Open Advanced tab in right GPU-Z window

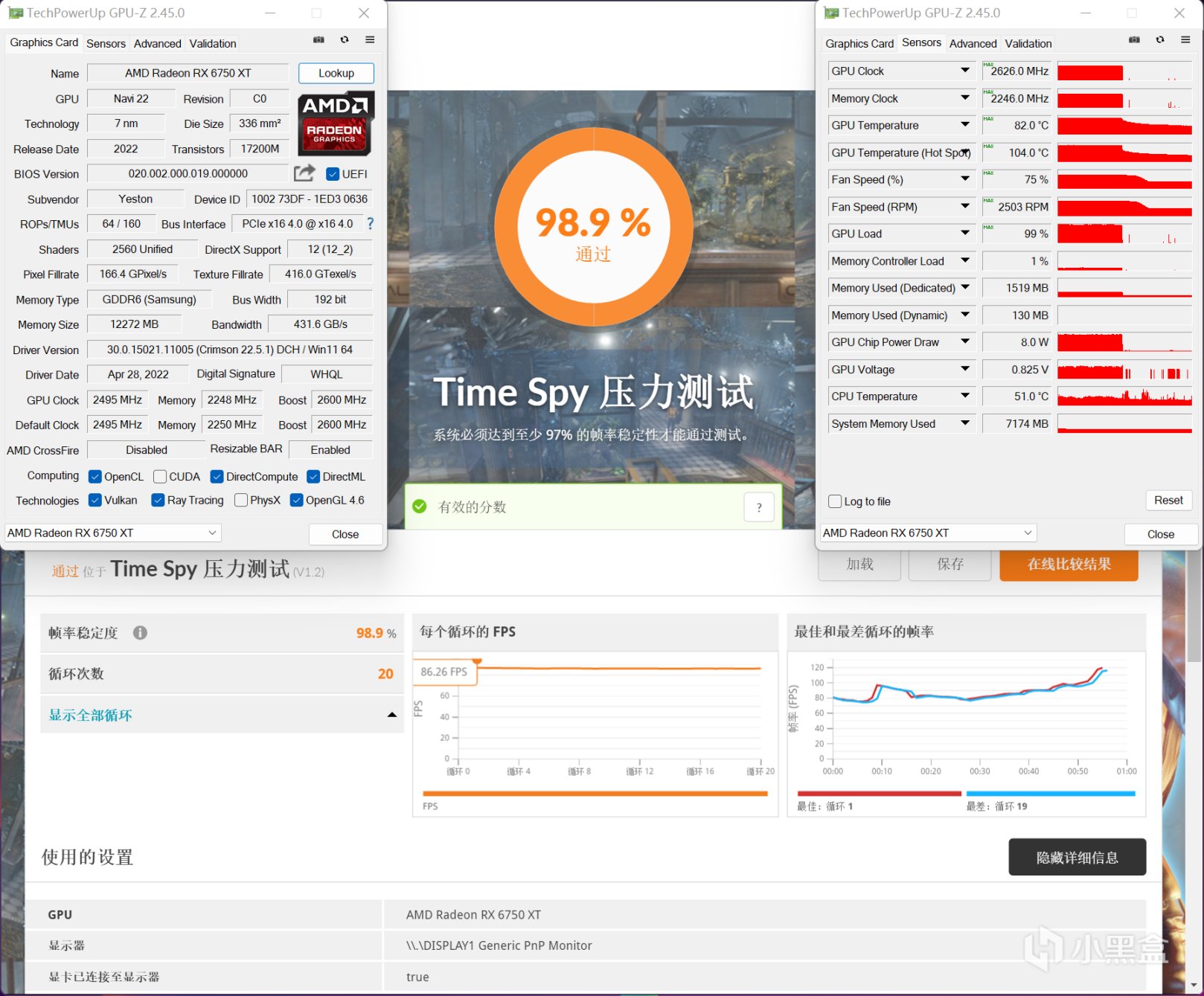(973, 43)
